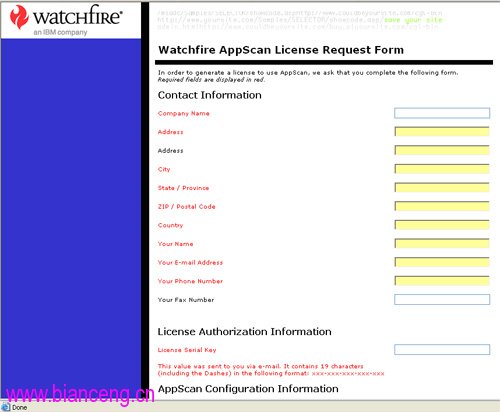The height and width of the screenshot is (412, 500).
Task: Click the first red Address input field
Action: click(x=442, y=132)
